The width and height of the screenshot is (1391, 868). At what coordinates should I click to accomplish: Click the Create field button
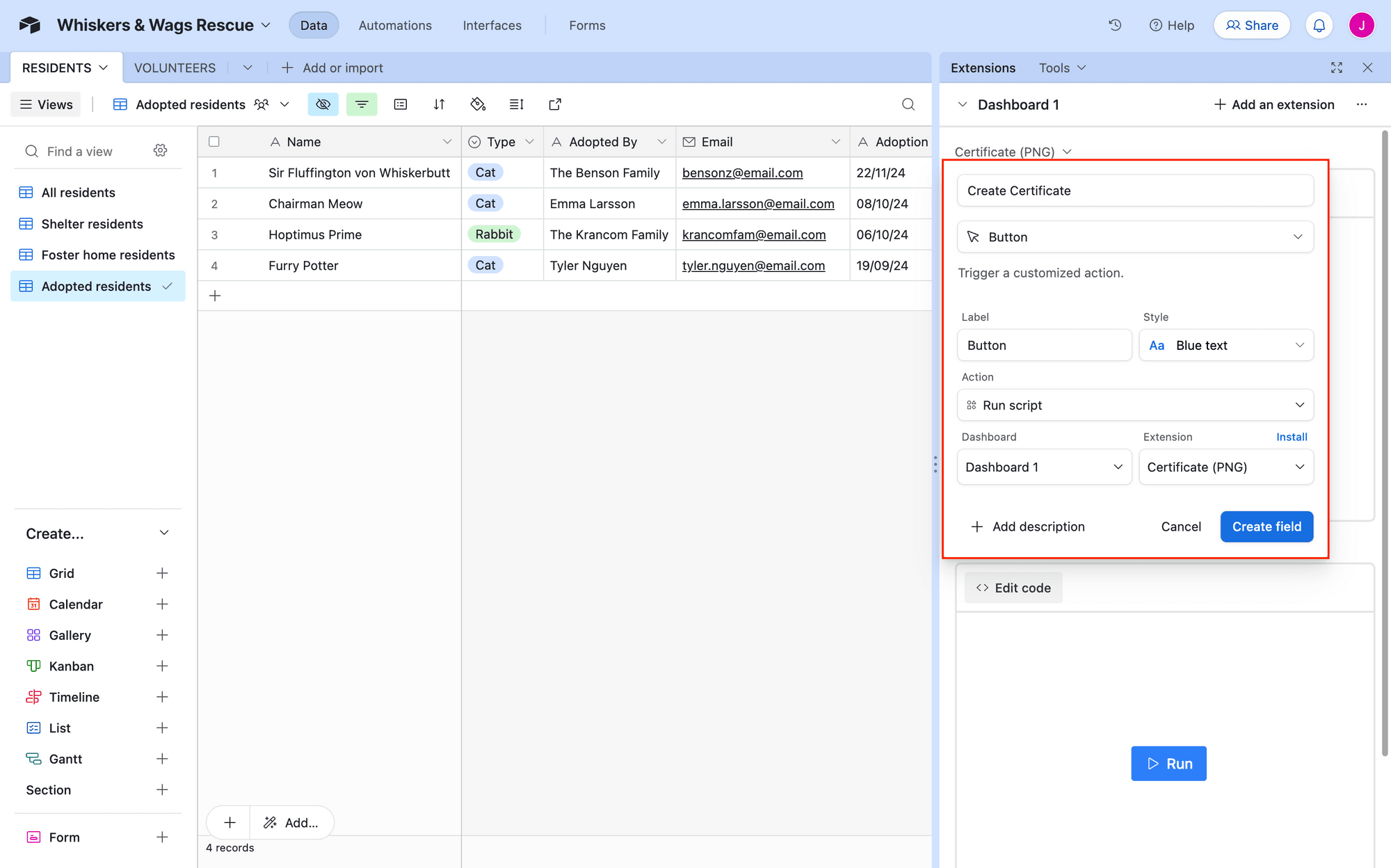(1267, 527)
